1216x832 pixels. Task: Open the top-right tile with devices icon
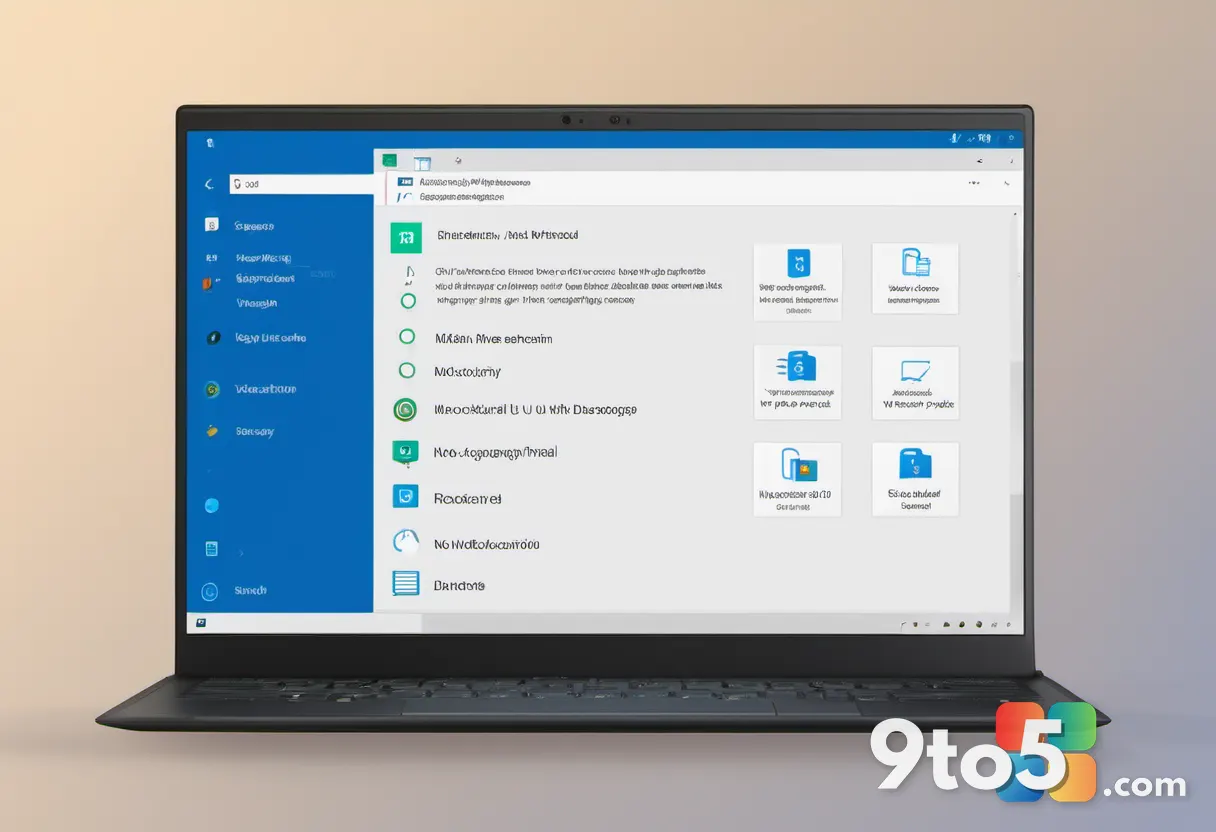915,279
